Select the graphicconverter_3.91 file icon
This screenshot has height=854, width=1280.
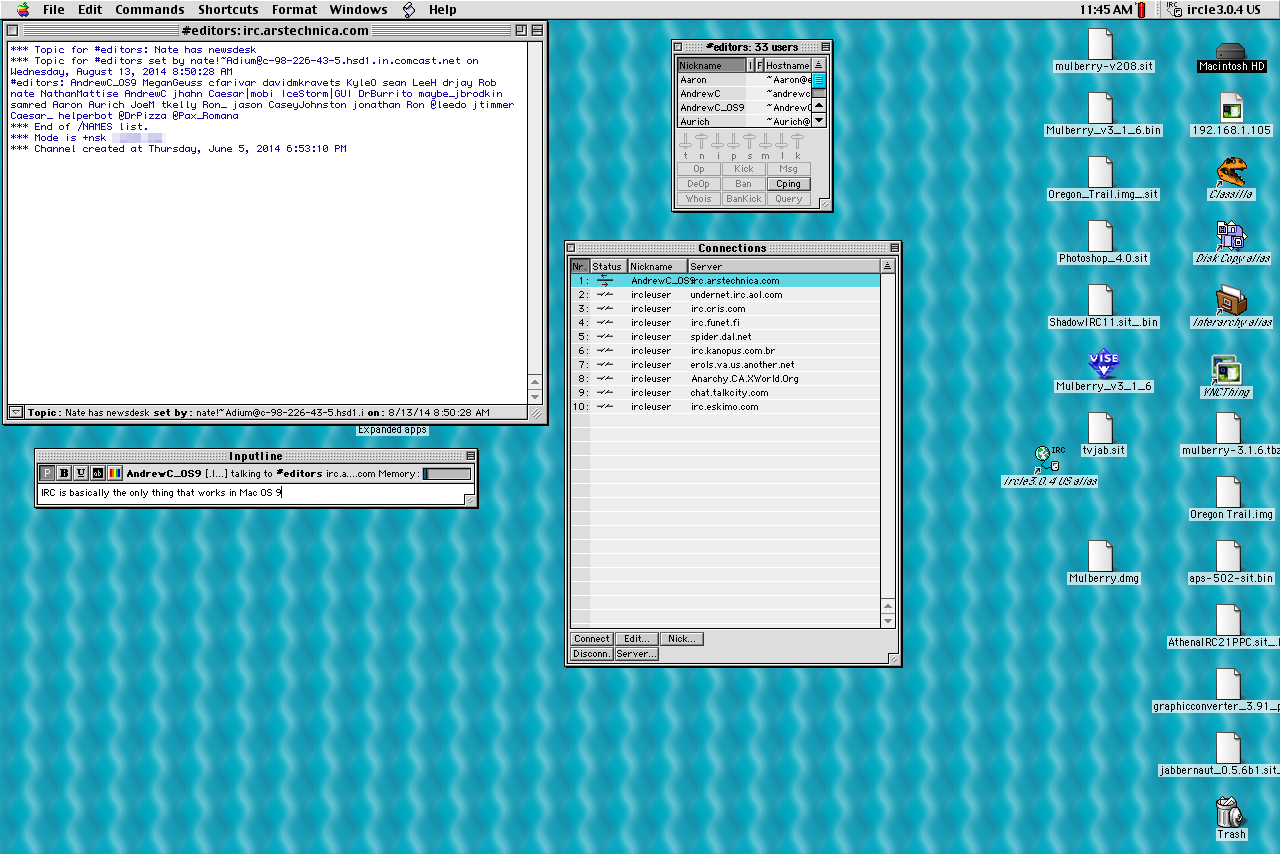[x=1229, y=691]
